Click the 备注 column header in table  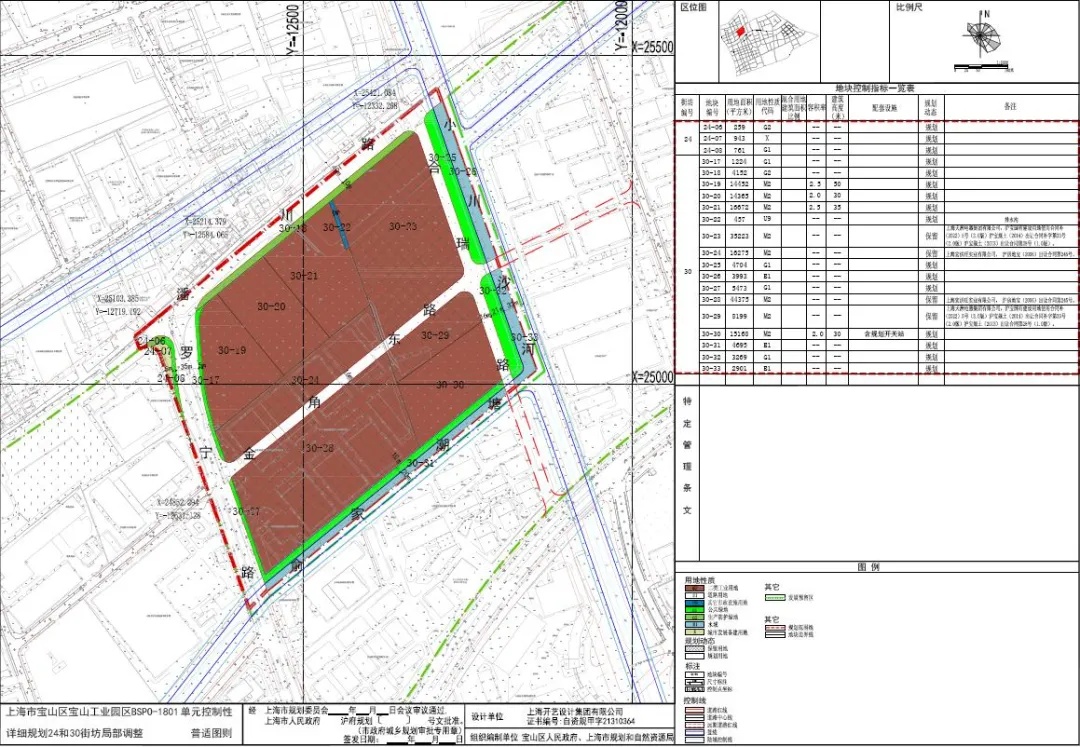1010,107
